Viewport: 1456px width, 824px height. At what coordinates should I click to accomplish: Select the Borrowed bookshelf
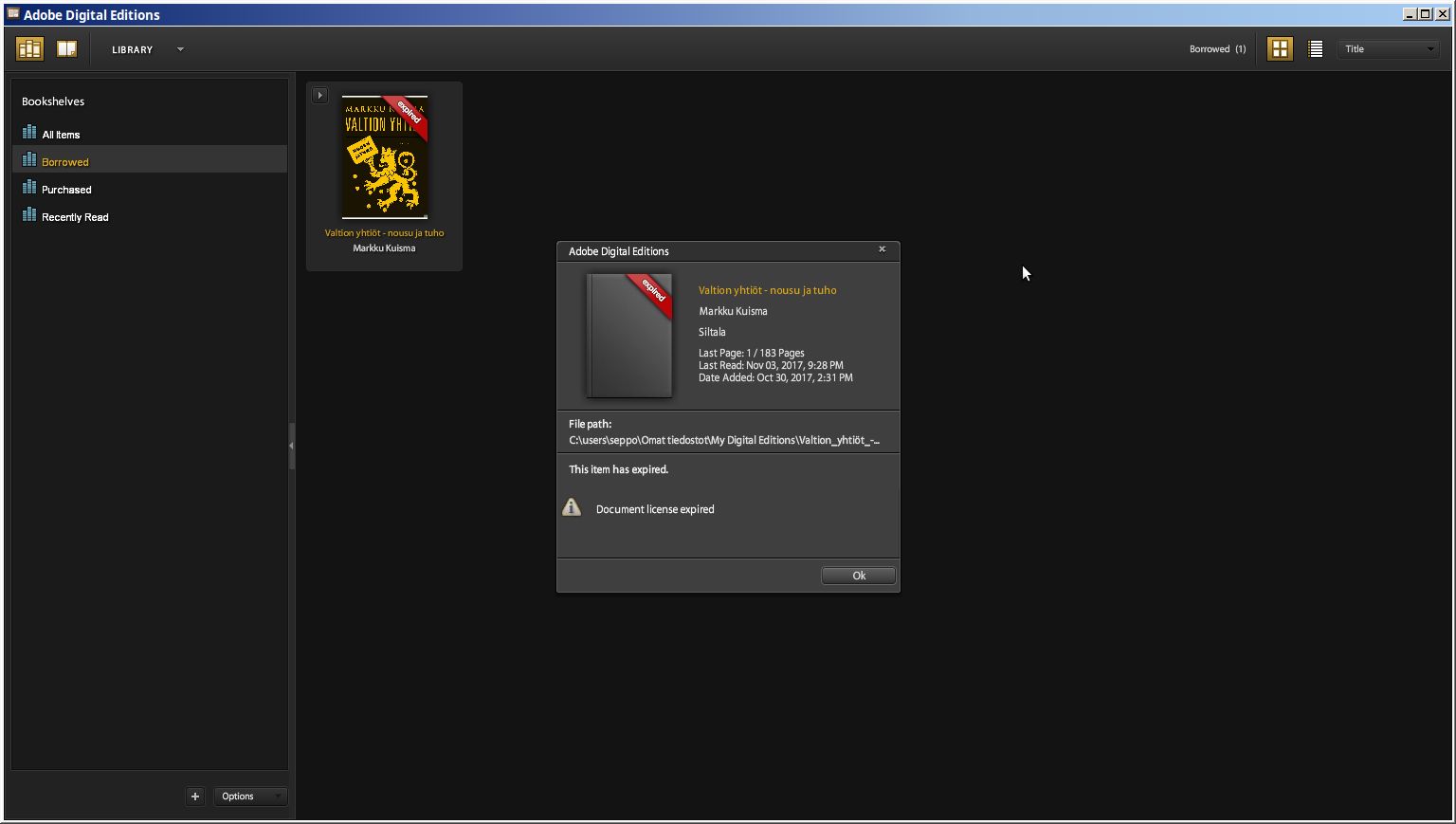(64, 162)
